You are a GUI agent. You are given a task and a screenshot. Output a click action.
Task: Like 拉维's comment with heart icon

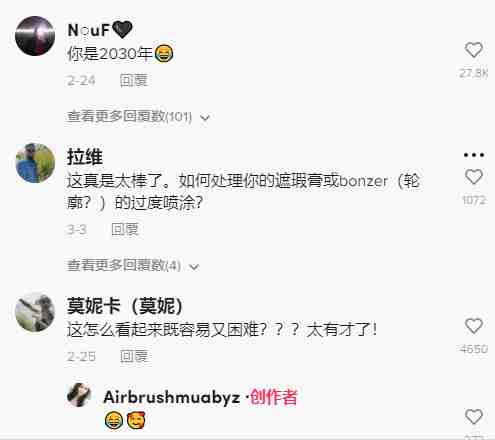pyautogui.click(x=474, y=177)
